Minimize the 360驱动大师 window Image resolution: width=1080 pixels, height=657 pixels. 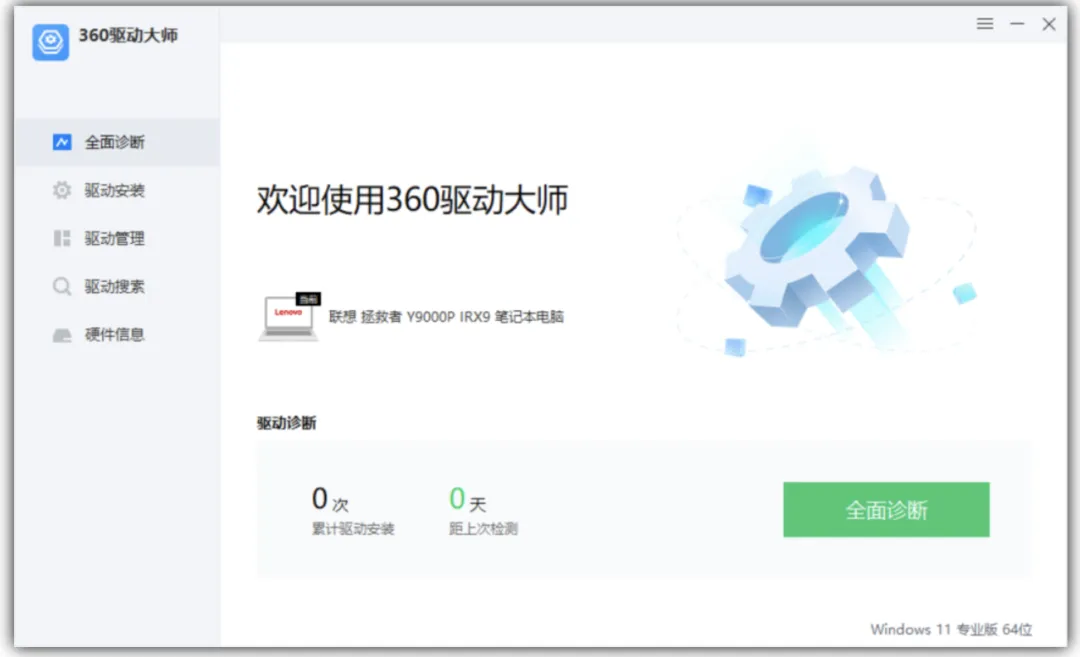pos(1017,24)
